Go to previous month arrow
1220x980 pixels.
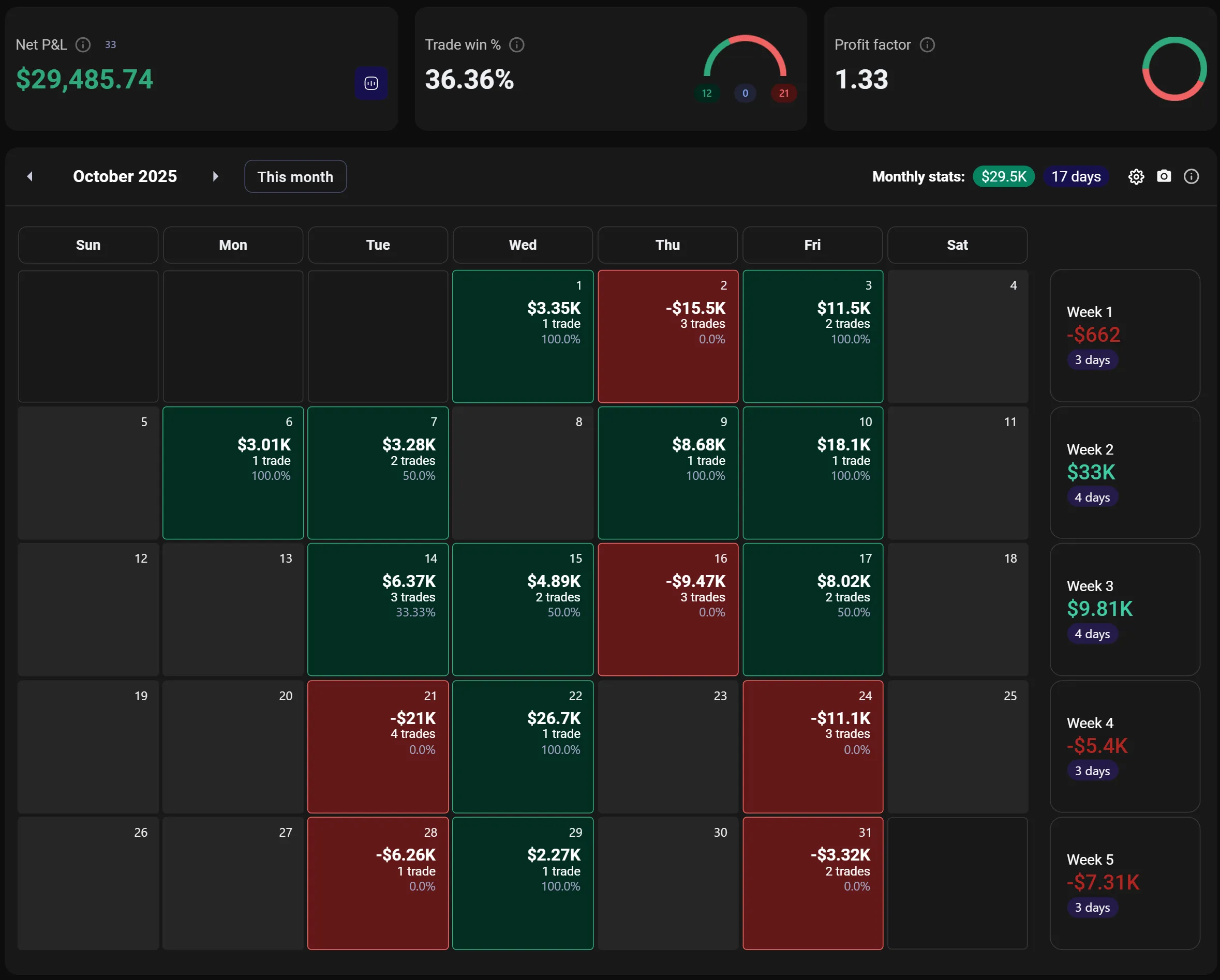click(x=30, y=176)
